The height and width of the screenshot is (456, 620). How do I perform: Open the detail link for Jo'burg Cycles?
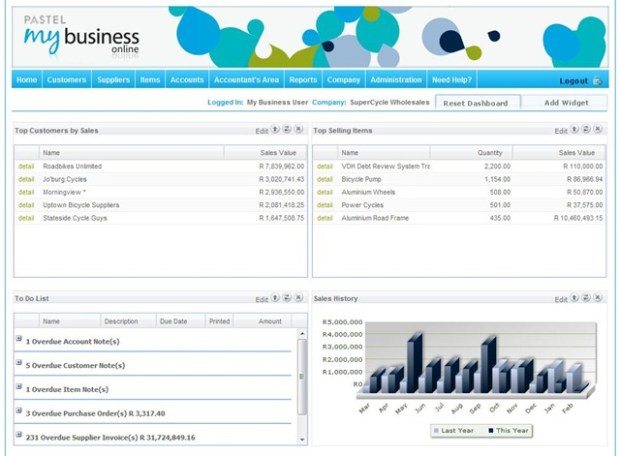click(x=26, y=179)
